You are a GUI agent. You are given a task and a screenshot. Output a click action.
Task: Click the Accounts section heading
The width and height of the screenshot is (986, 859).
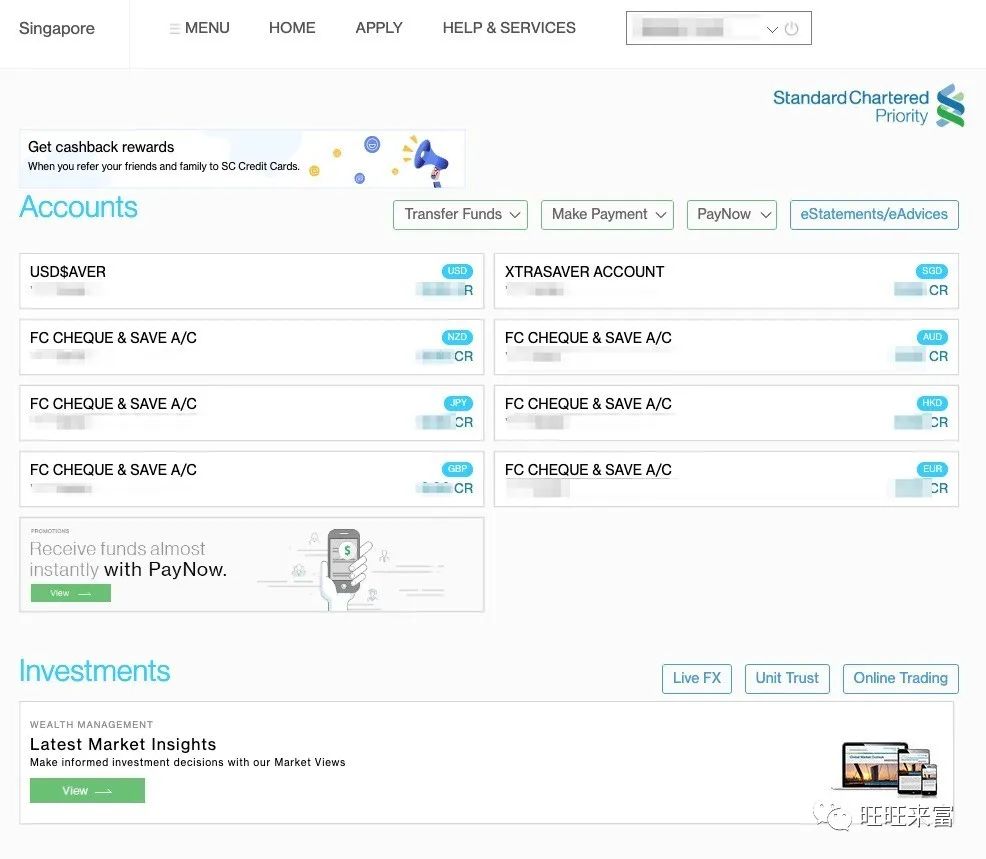pyautogui.click(x=79, y=207)
